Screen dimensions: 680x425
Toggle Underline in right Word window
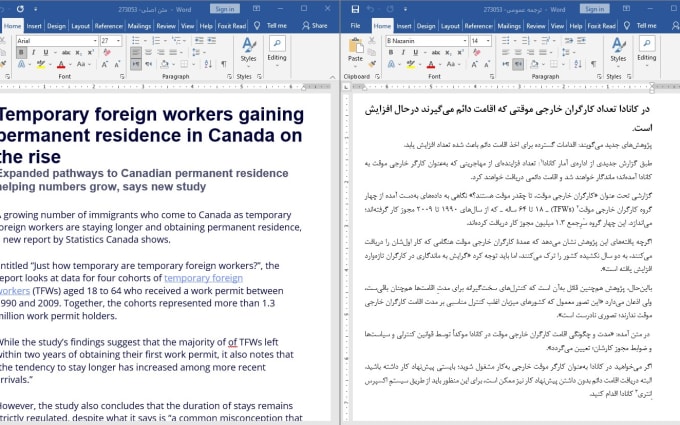(x=415, y=52)
